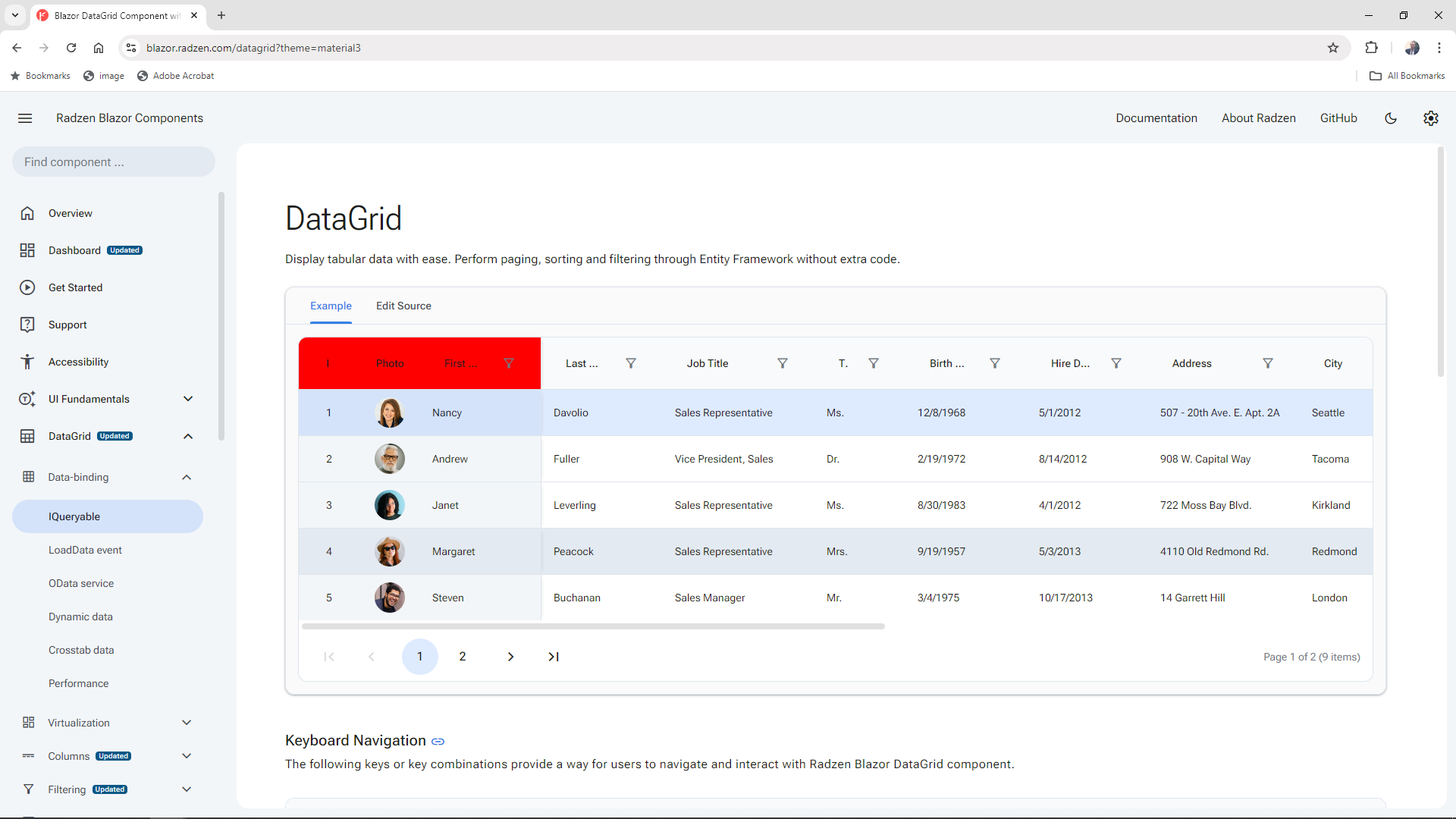Click the horizontal grid scrollbar
The image size is (1456, 819).
click(593, 626)
